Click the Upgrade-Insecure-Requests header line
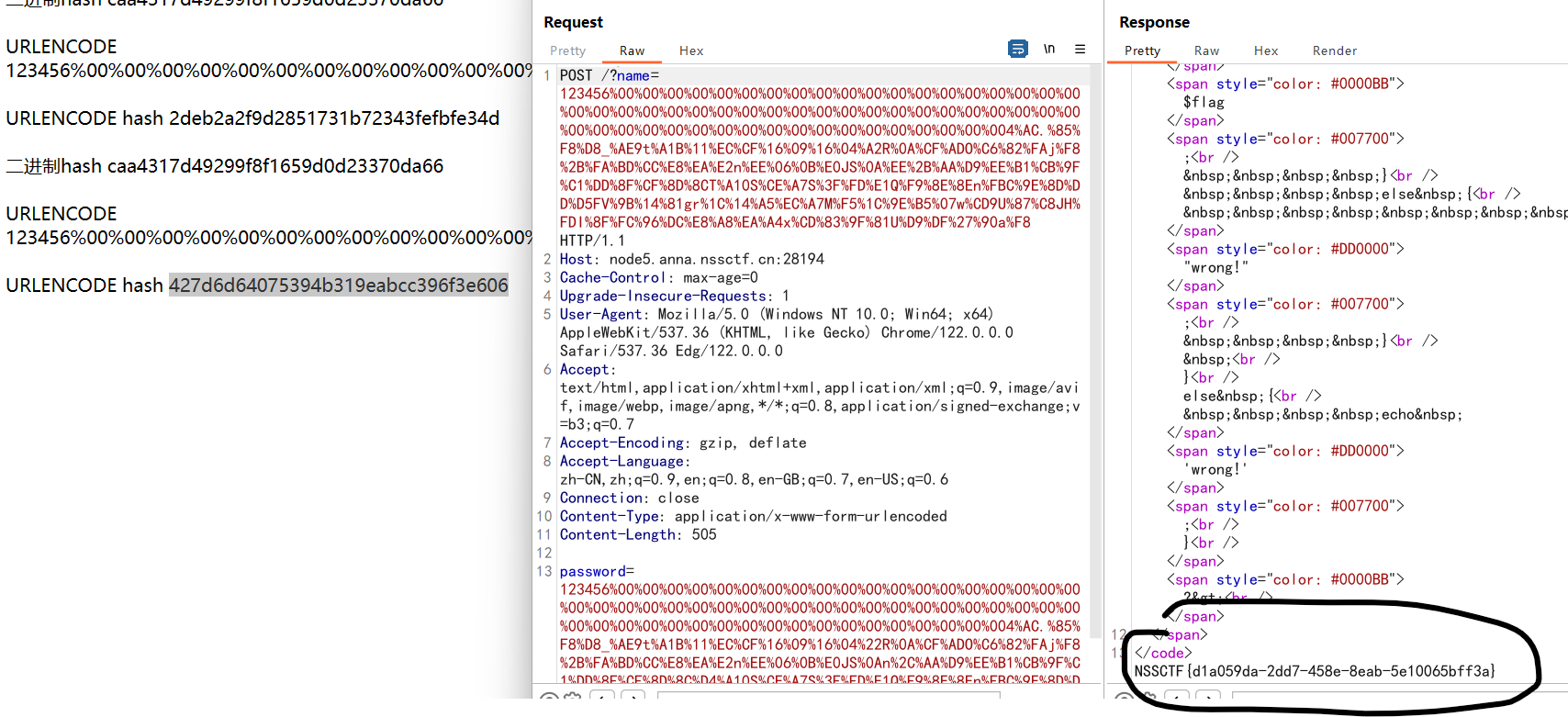 tap(675, 296)
